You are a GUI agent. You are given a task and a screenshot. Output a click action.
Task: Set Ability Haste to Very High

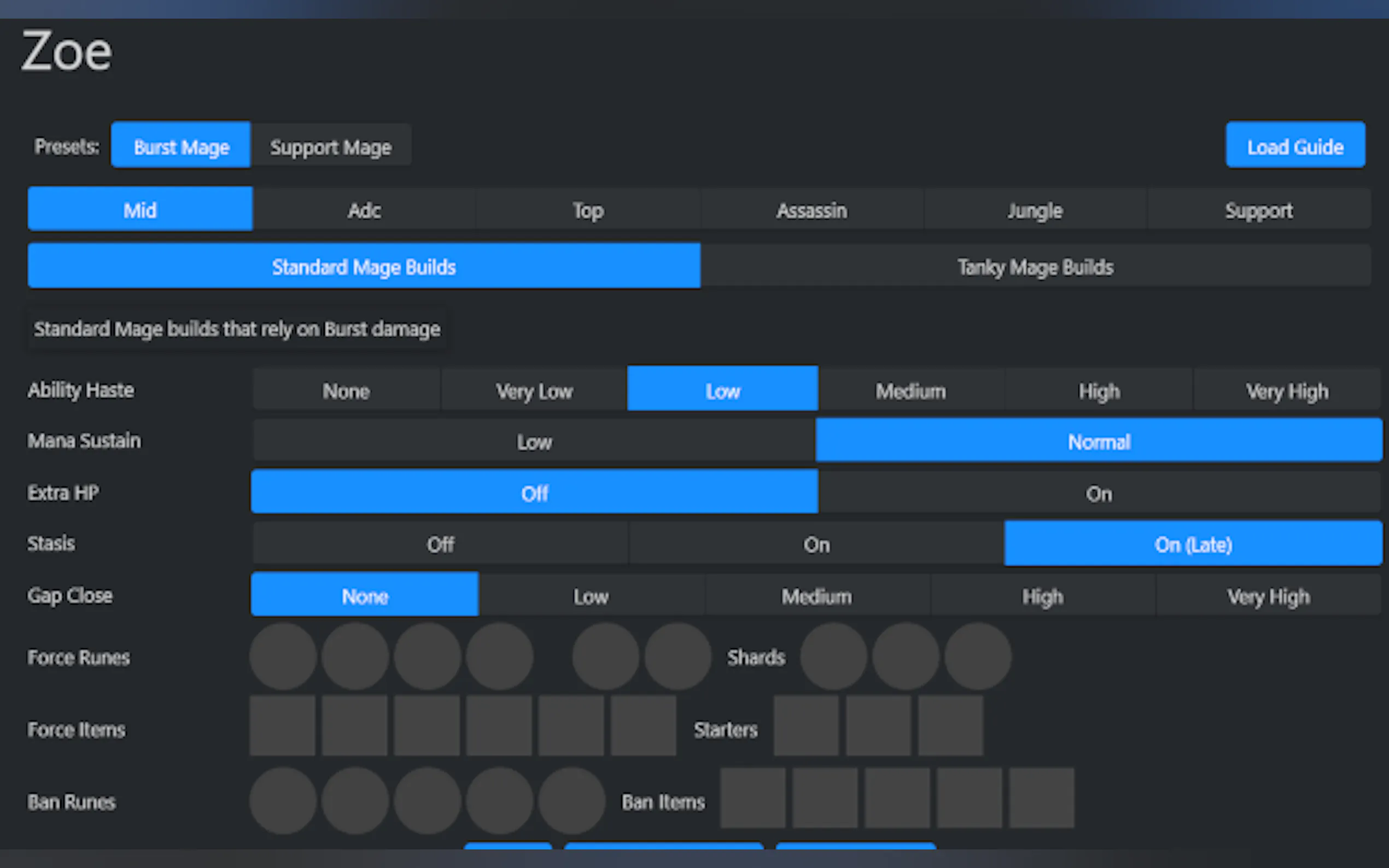(x=1286, y=391)
